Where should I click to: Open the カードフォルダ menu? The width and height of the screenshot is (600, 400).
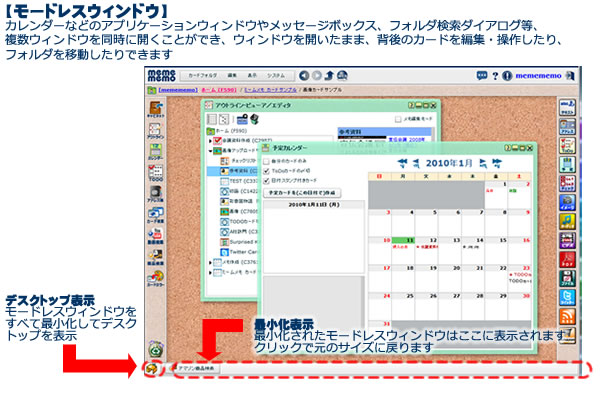tap(202, 75)
